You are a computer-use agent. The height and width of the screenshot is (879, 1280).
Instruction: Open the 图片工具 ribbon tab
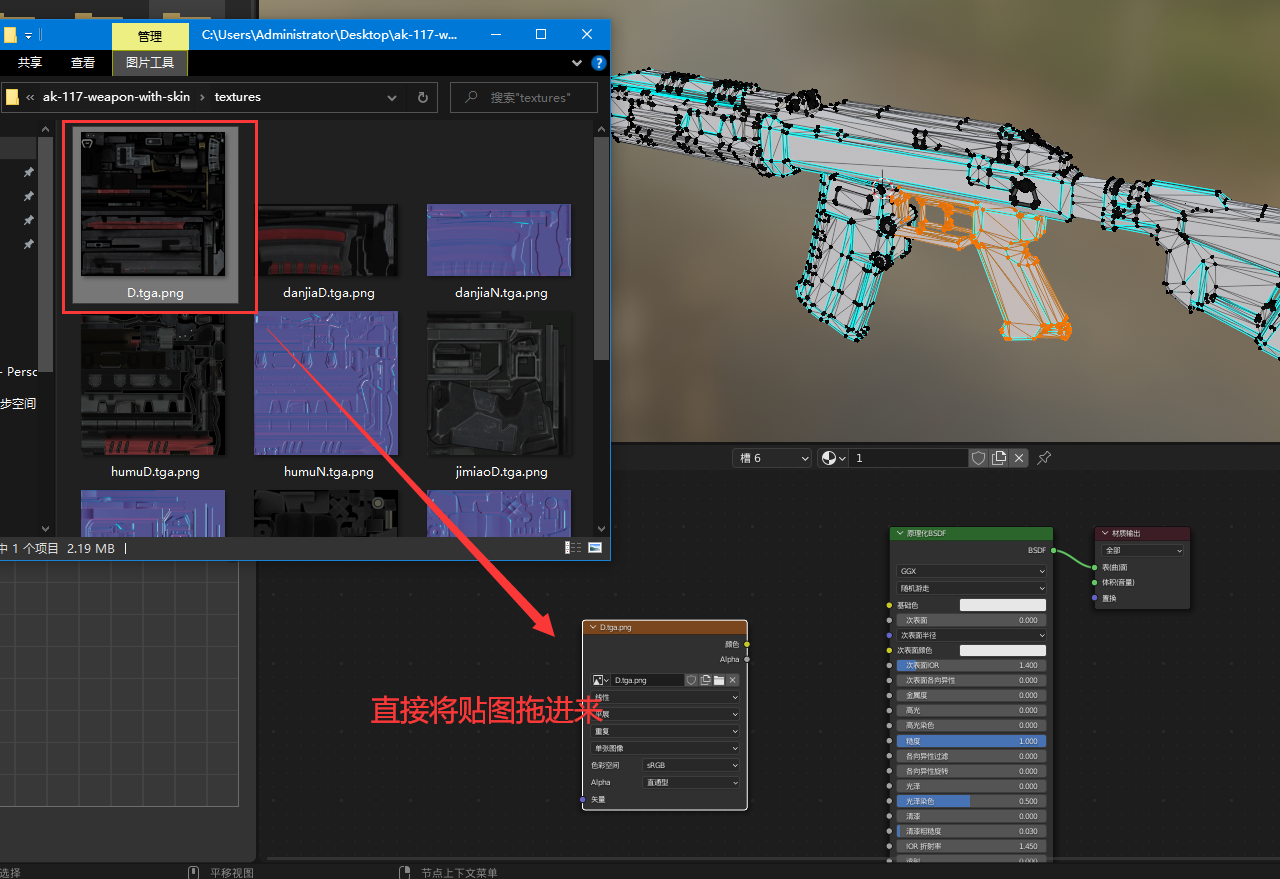(x=150, y=63)
